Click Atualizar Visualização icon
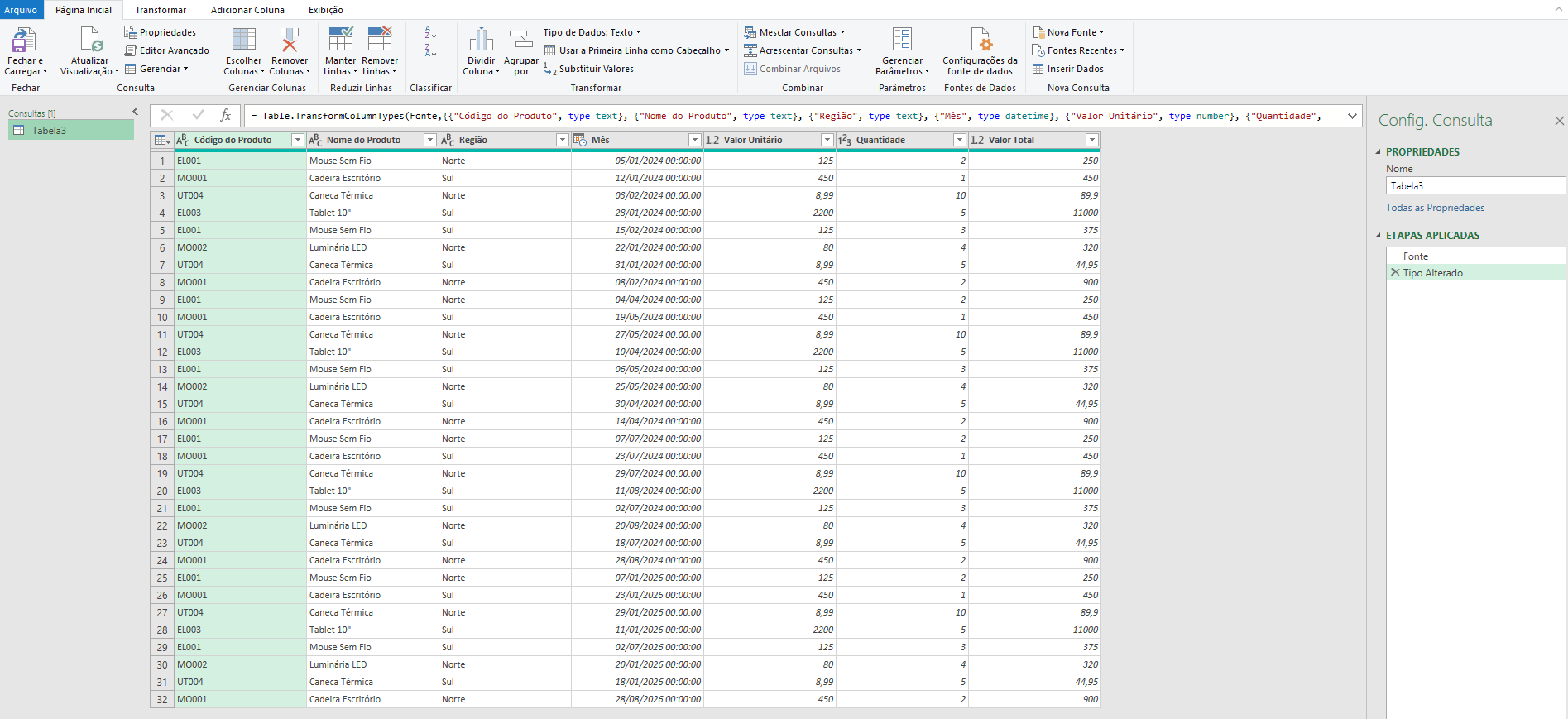The image size is (1568, 719). click(x=90, y=40)
